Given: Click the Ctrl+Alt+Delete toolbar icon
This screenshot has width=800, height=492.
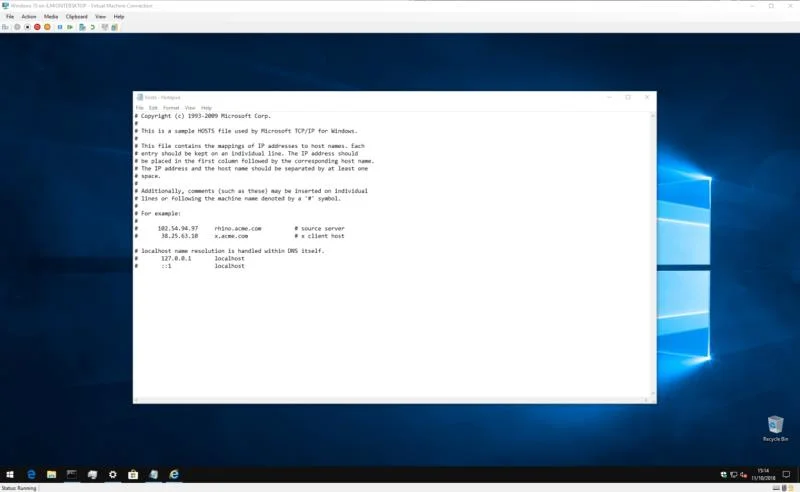Looking at the screenshot, I should point(5,27).
